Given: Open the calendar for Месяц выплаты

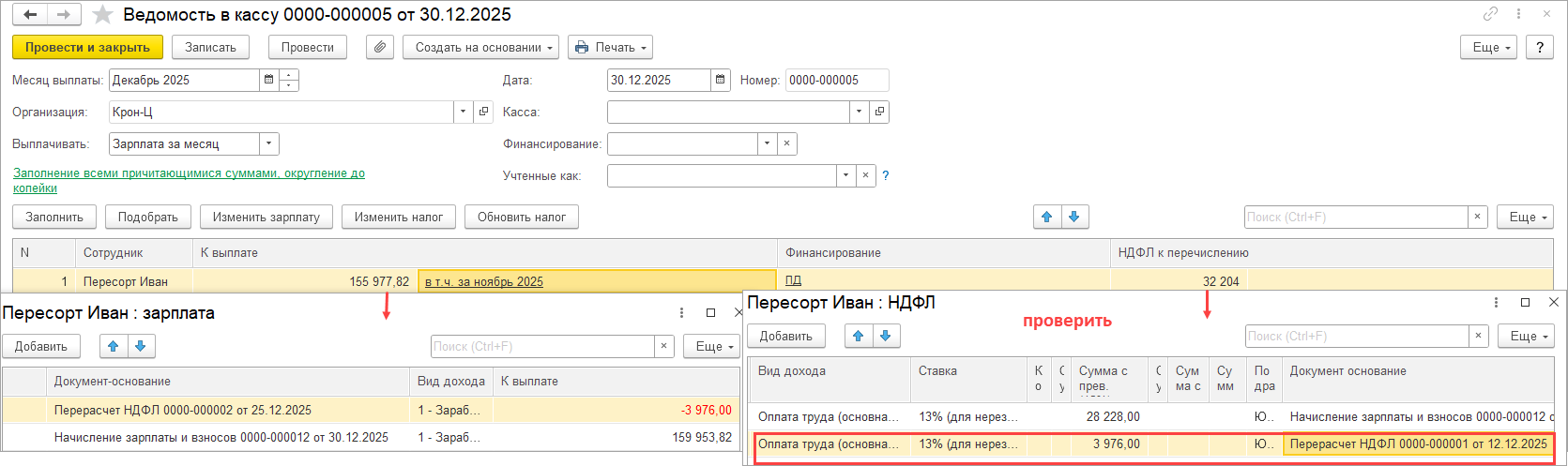Looking at the screenshot, I should tap(269, 81).
